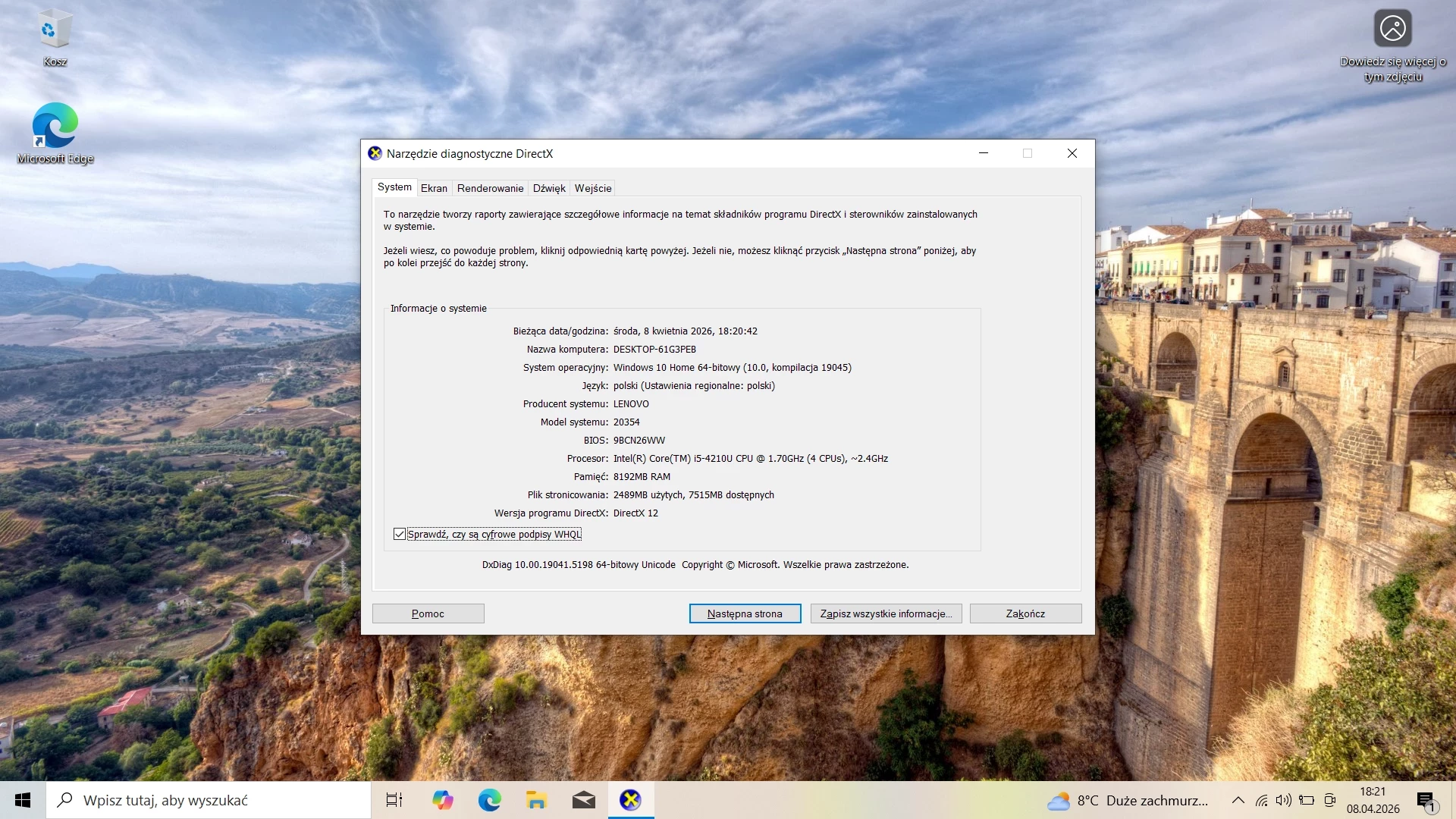1456x819 pixels.
Task: Switch to the Renderowanie tab
Action: pyautogui.click(x=490, y=188)
